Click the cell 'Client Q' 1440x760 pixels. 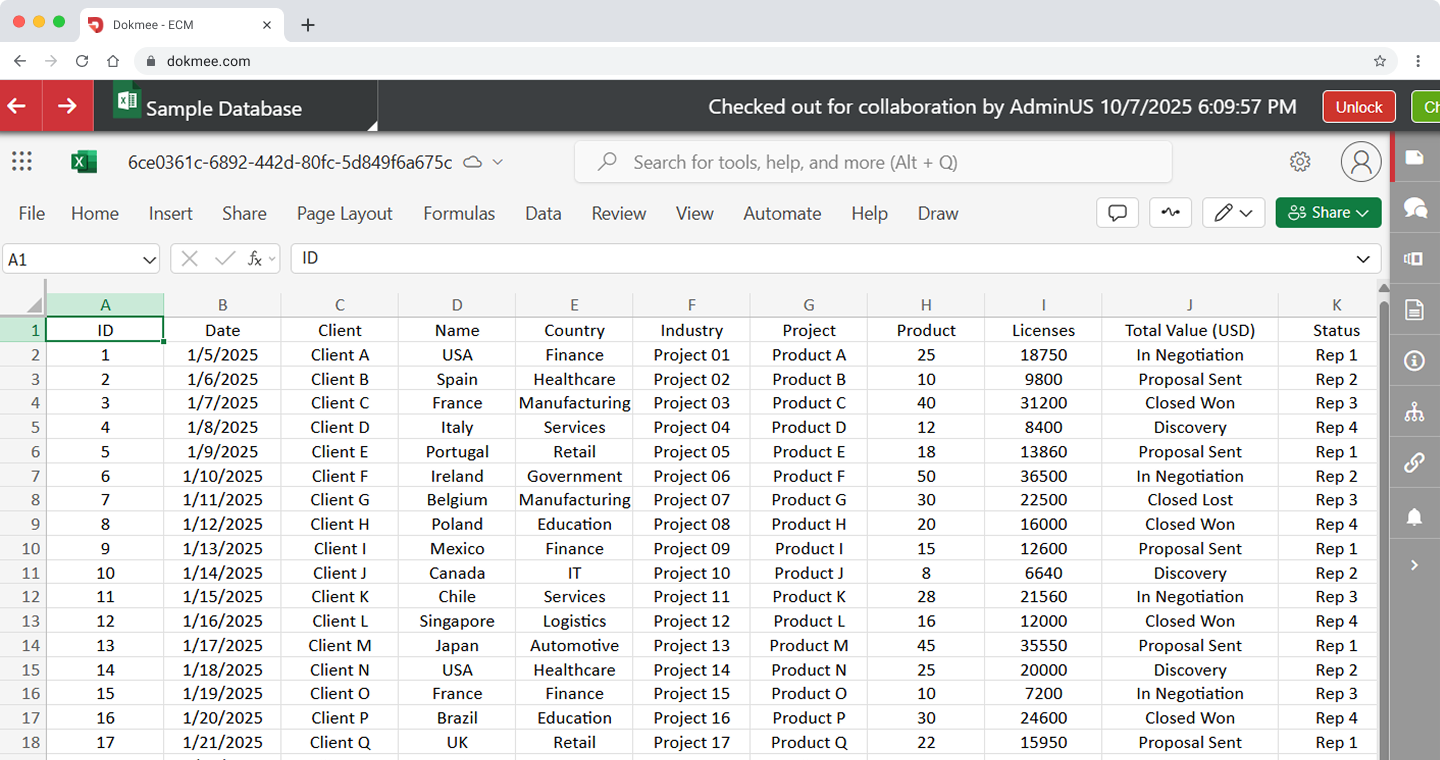pyautogui.click(x=340, y=742)
